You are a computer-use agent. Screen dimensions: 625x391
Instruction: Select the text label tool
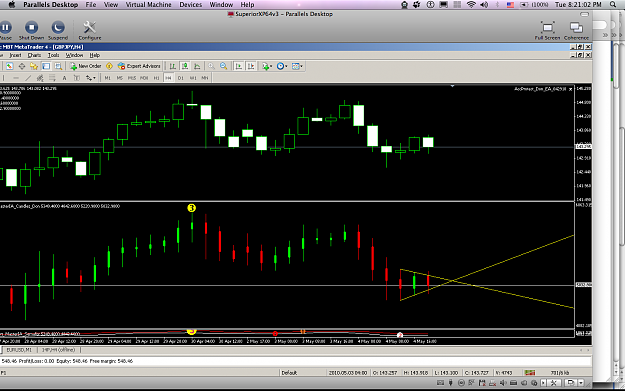pyautogui.click(x=77, y=78)
